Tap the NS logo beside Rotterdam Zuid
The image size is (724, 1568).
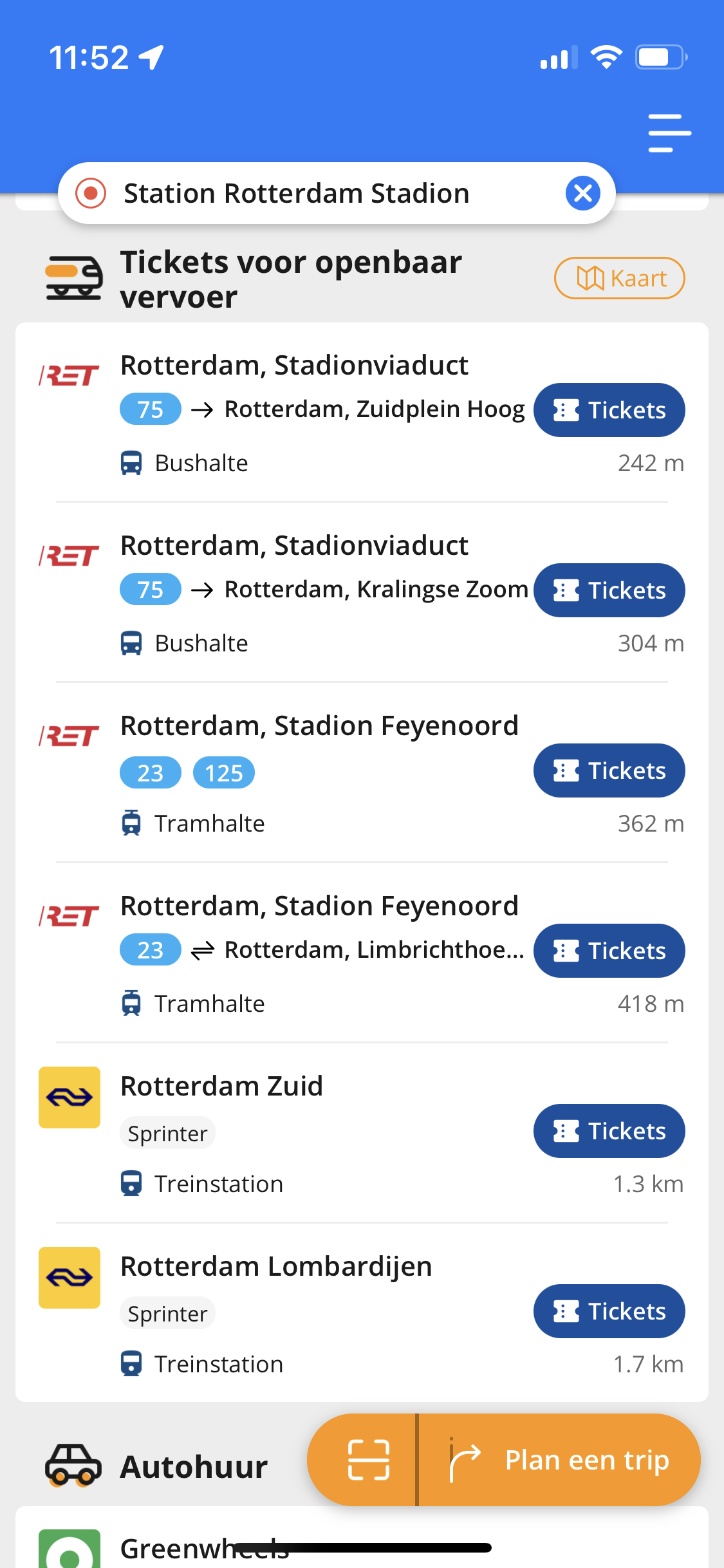click(70, 1097)
